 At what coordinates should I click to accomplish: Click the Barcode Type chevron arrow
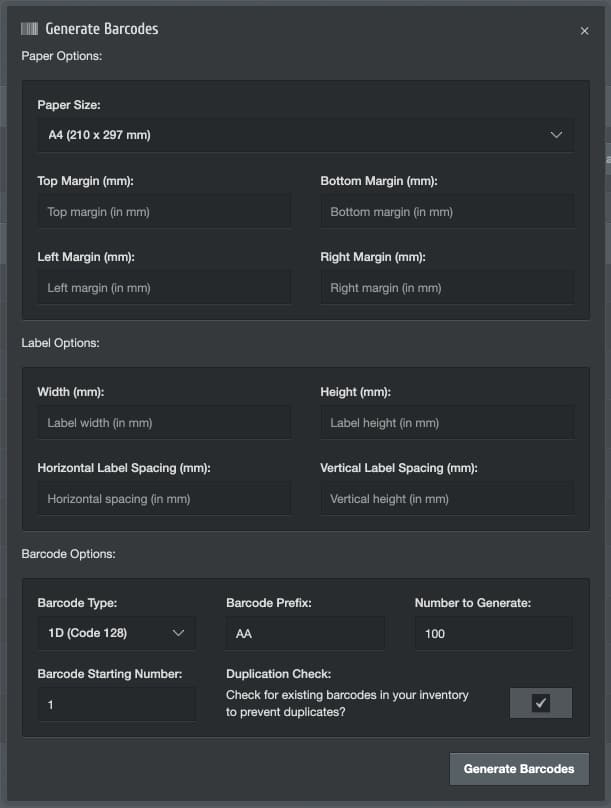point(179,633)
